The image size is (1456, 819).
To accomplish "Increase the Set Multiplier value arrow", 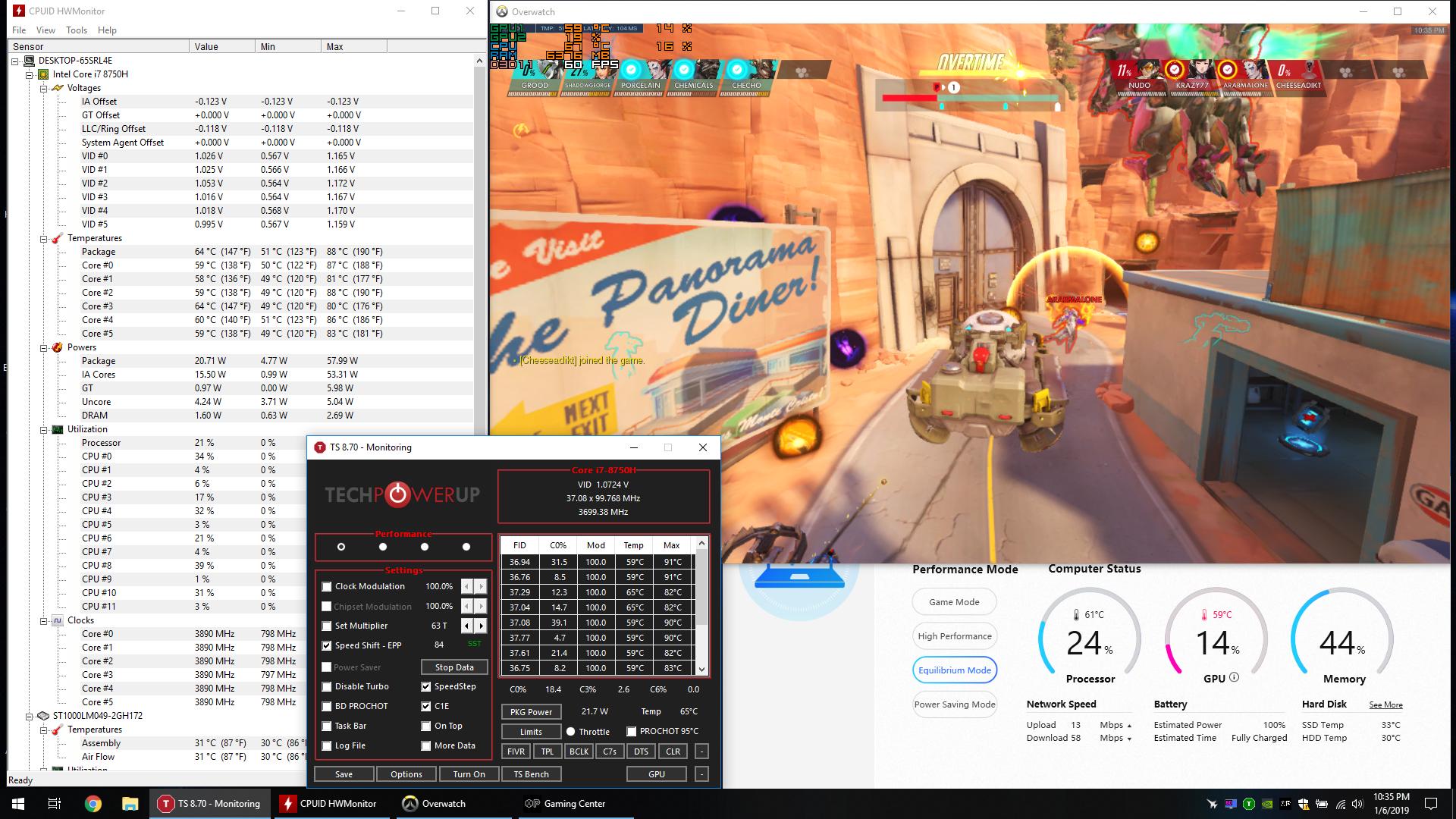I will [481, 626].
